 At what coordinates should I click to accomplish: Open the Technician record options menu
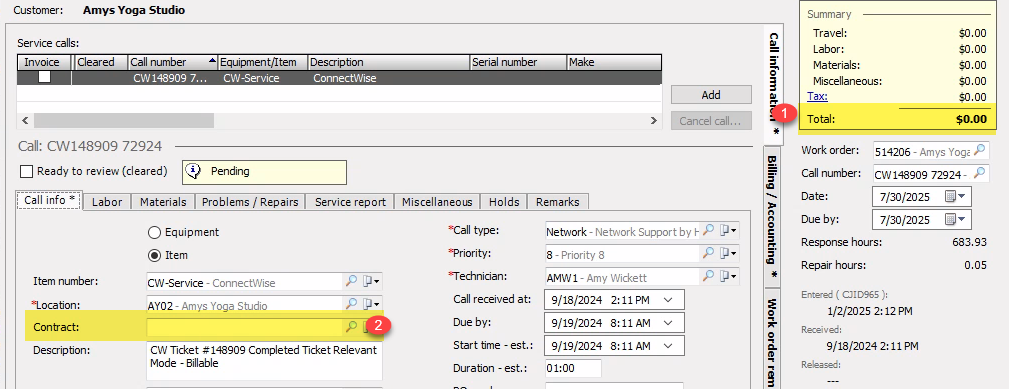point(728,276)
